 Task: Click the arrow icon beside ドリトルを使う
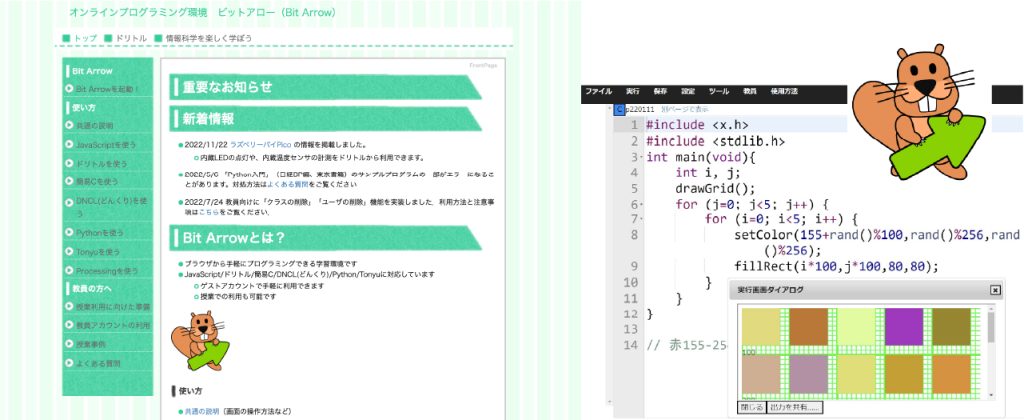[x=69, y=163]
